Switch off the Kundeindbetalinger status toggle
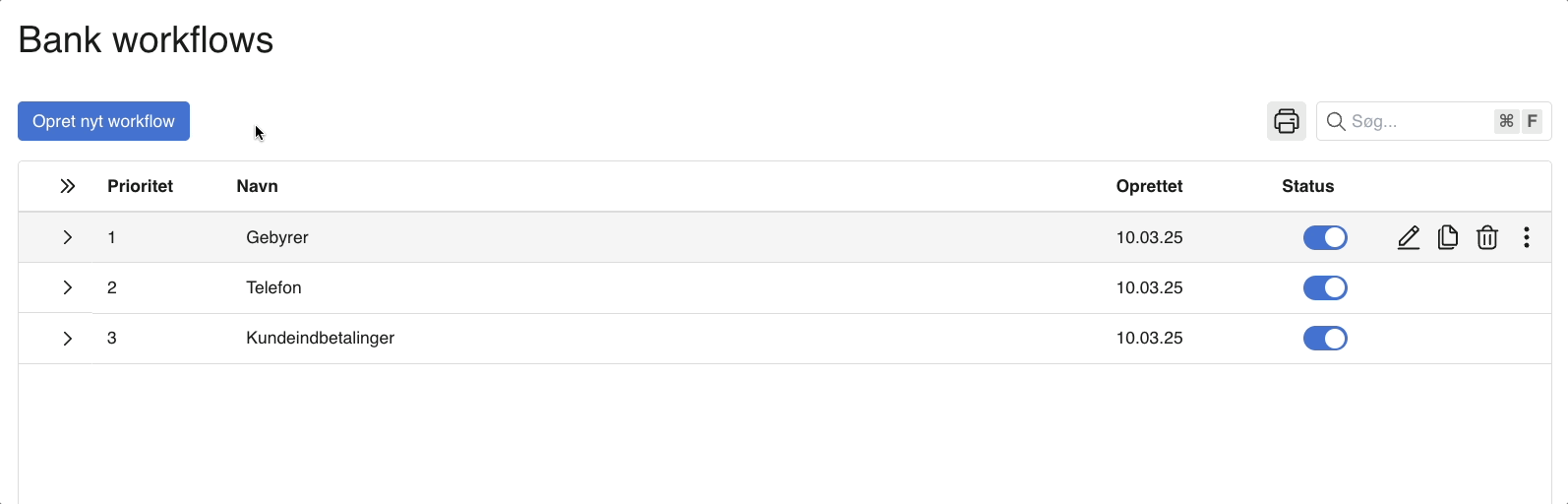The height and width of the screenshot is (504, 1568). click(x=1324, y=338)
